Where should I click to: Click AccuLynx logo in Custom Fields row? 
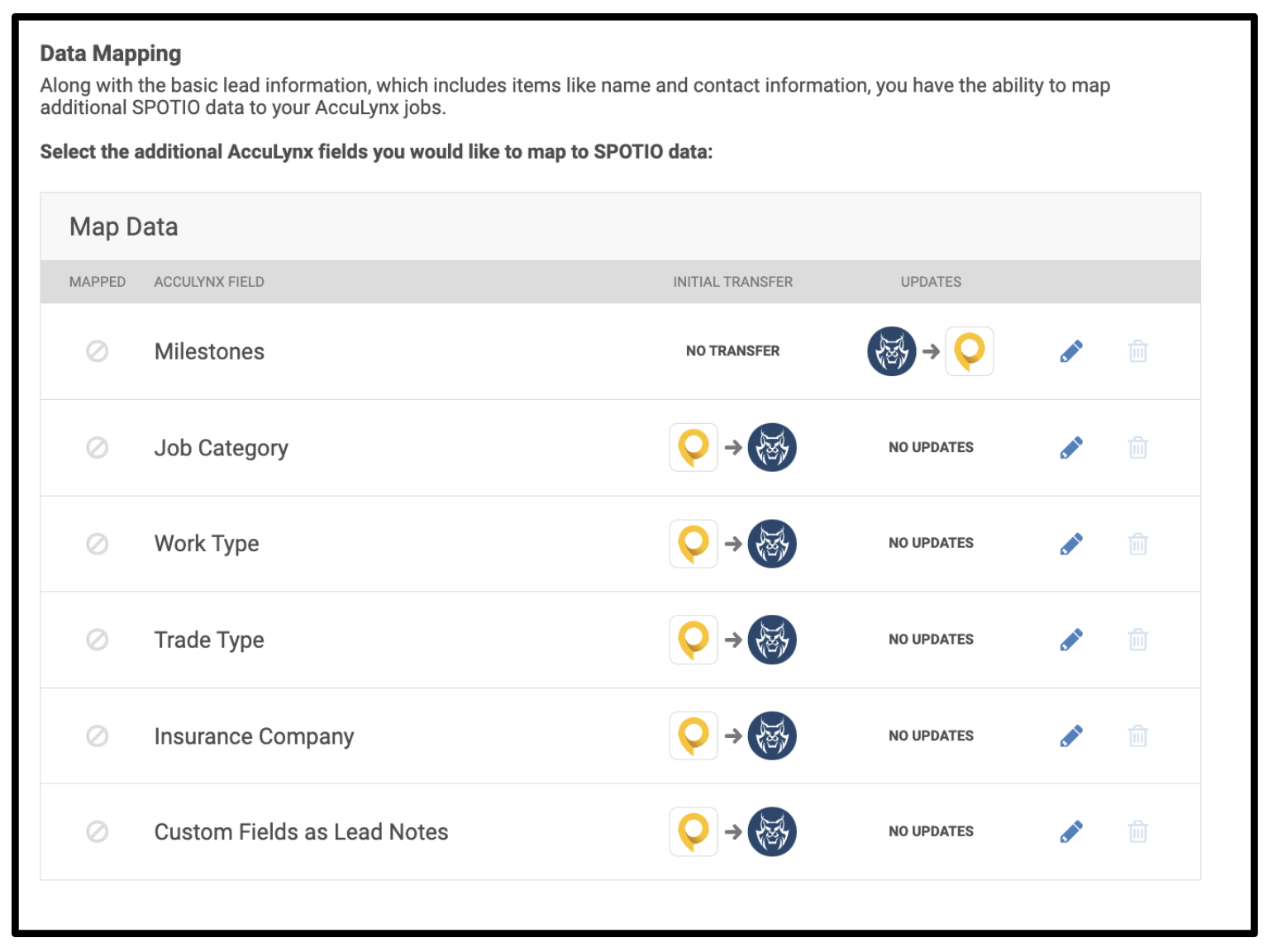pyautogui.click(x=772, y=831)
